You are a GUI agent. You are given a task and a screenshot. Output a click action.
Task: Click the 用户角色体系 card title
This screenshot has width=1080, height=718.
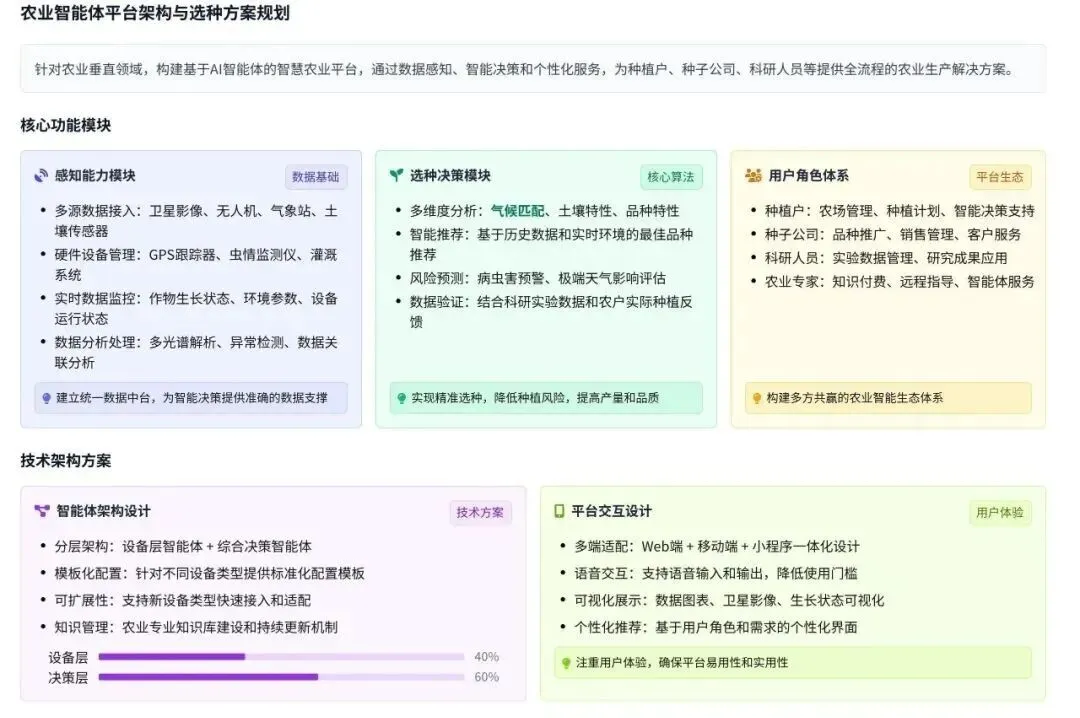pyautogui.click(x=809, y=176)
